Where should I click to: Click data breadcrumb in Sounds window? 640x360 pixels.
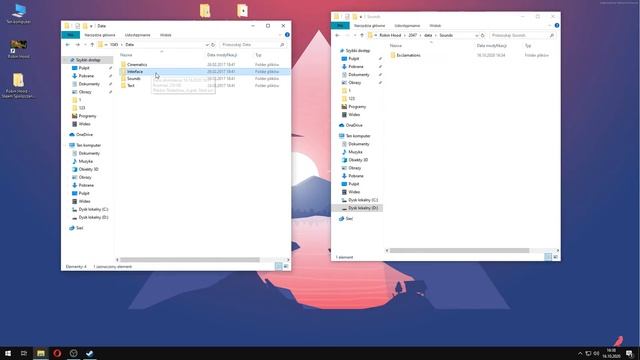428,36
